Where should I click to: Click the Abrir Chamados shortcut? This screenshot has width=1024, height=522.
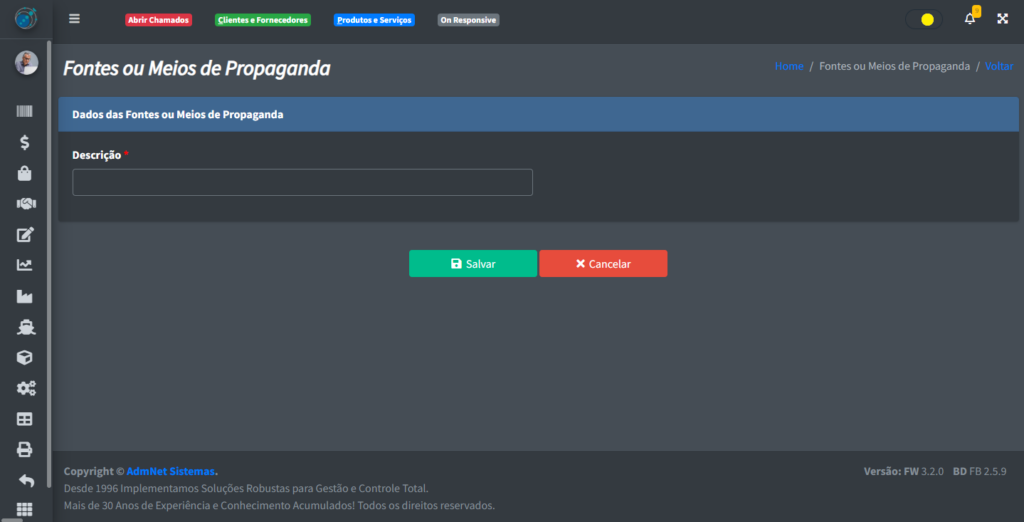tap(158, 20)
